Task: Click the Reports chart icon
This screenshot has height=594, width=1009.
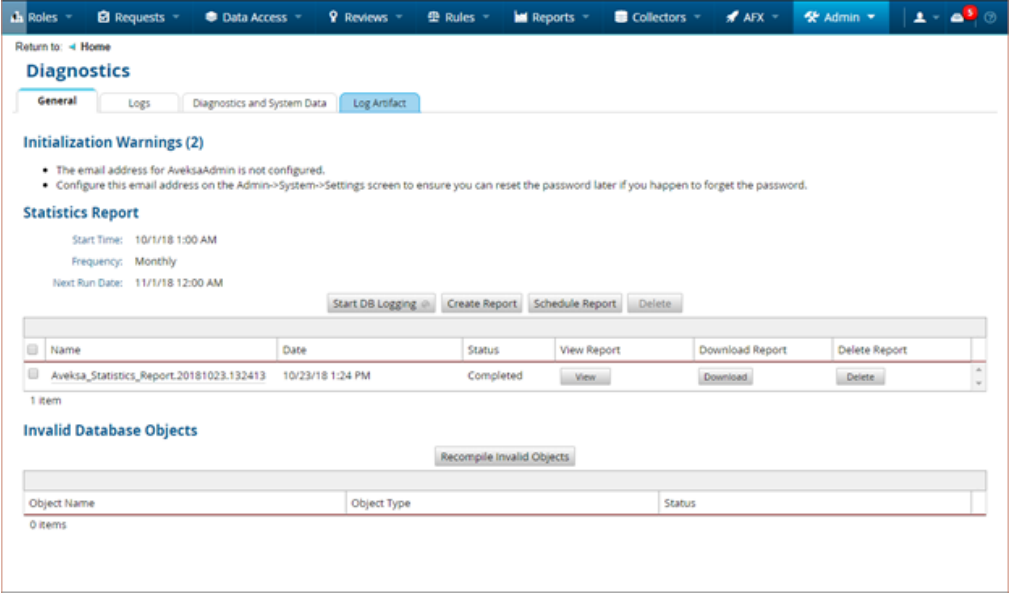Action: pyautogui.click(x=520, y=17)
